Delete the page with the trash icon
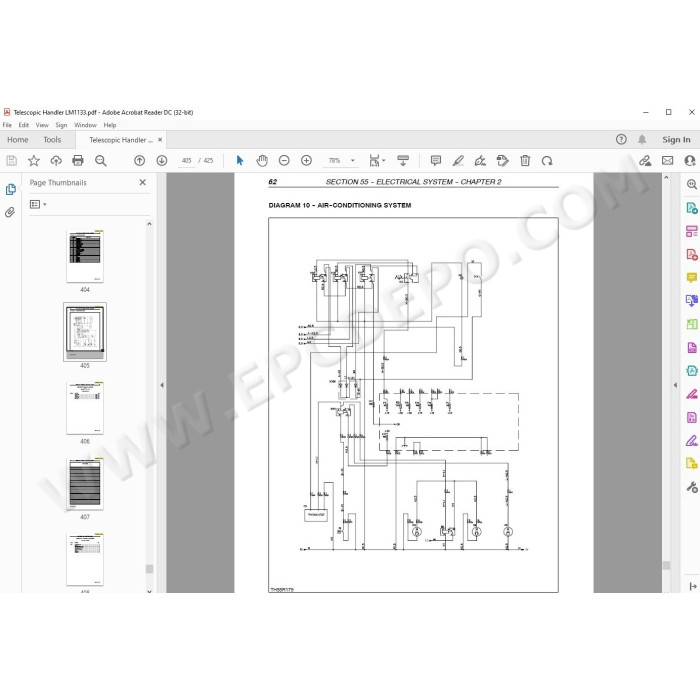This screenshot has width=700, height=700. (x=525, y=161)
